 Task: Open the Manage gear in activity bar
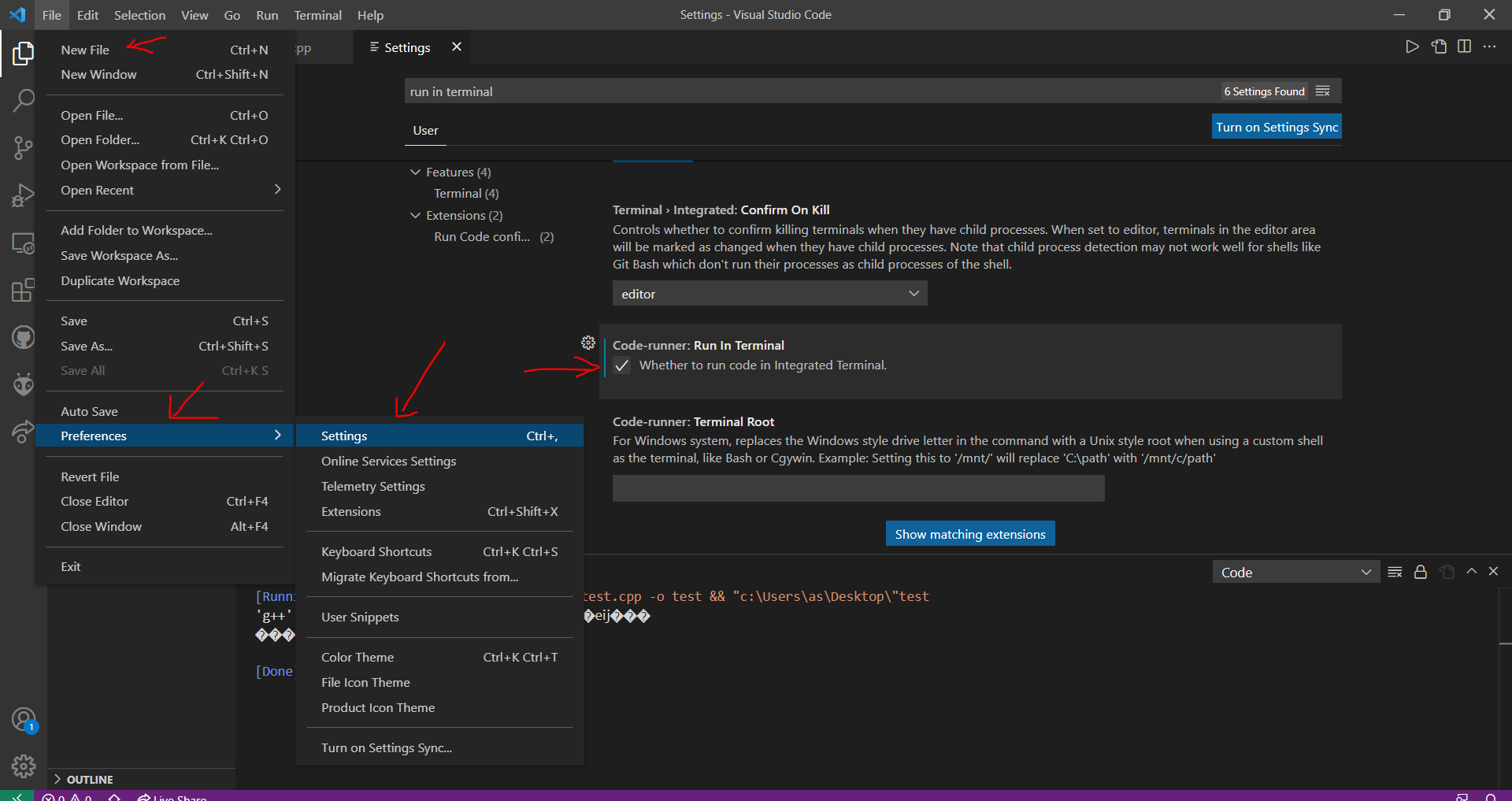point(23,766)
